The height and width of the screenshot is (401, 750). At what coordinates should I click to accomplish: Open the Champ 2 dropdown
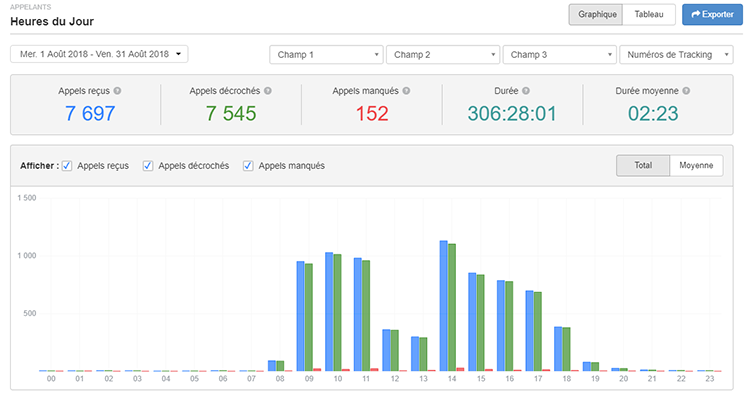(442, 54)
